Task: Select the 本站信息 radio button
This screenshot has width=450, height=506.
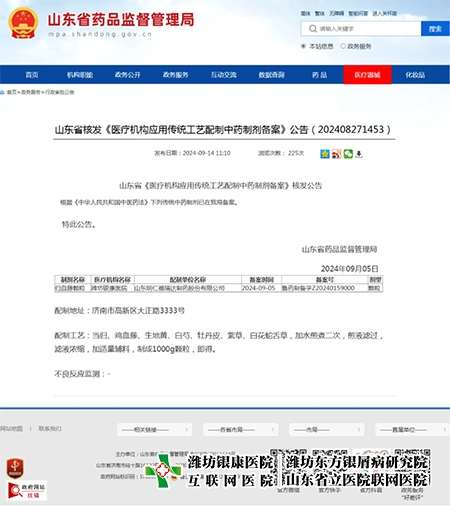Action: pyautogui.click(x=303, y=46)
